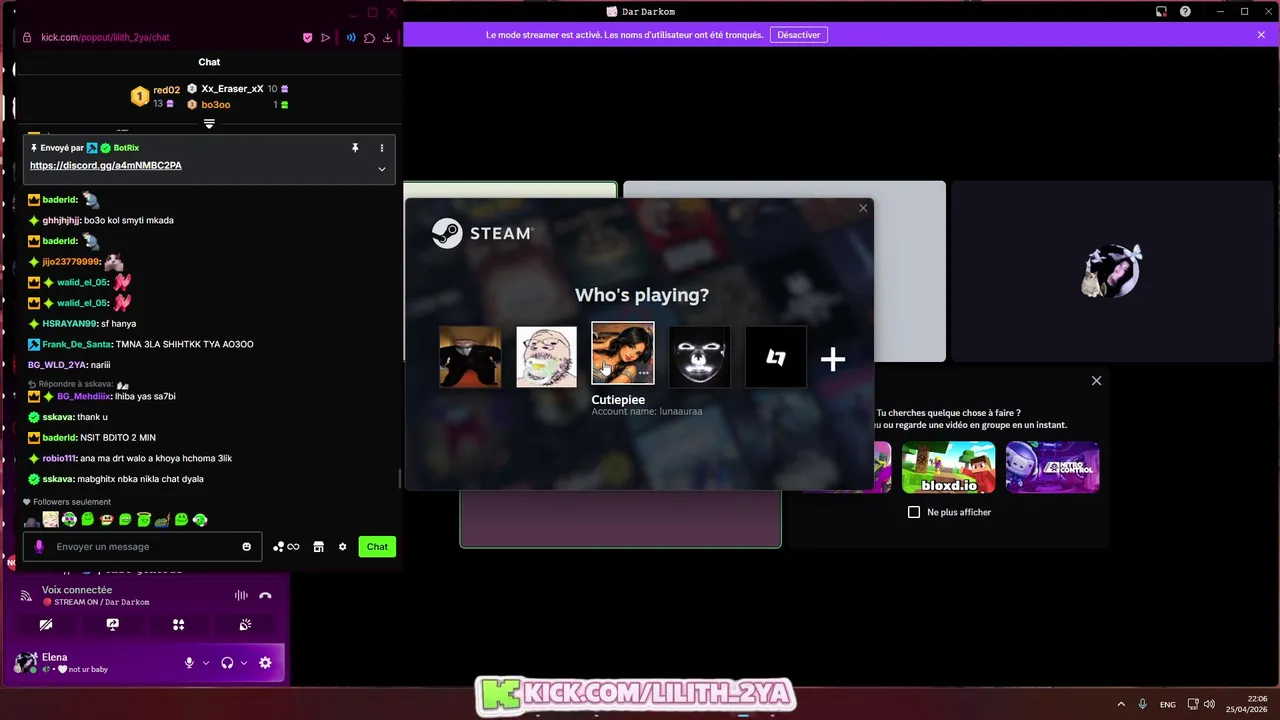Check the Ne plus afficher checkbox
This screenshot has width=1280, height=720.
point(913,512)
